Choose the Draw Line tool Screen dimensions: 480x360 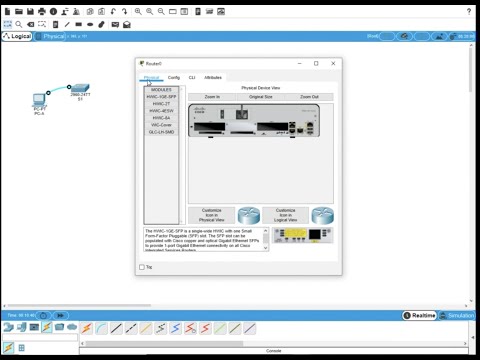pyautogui.click(x=67, y=24)
